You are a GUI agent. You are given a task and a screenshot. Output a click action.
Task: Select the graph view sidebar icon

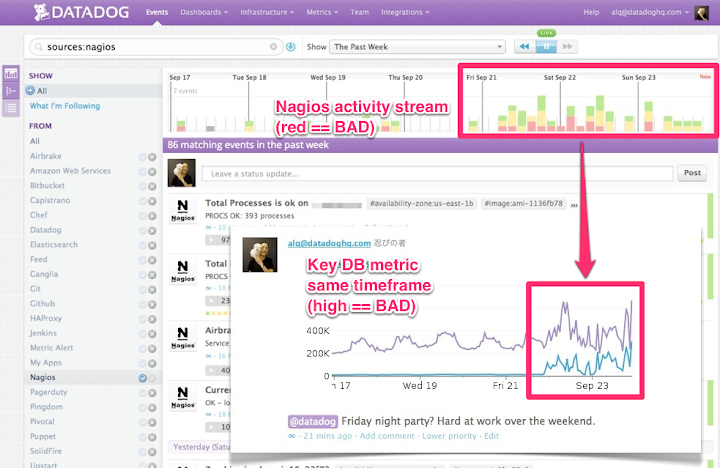(11, 73)
